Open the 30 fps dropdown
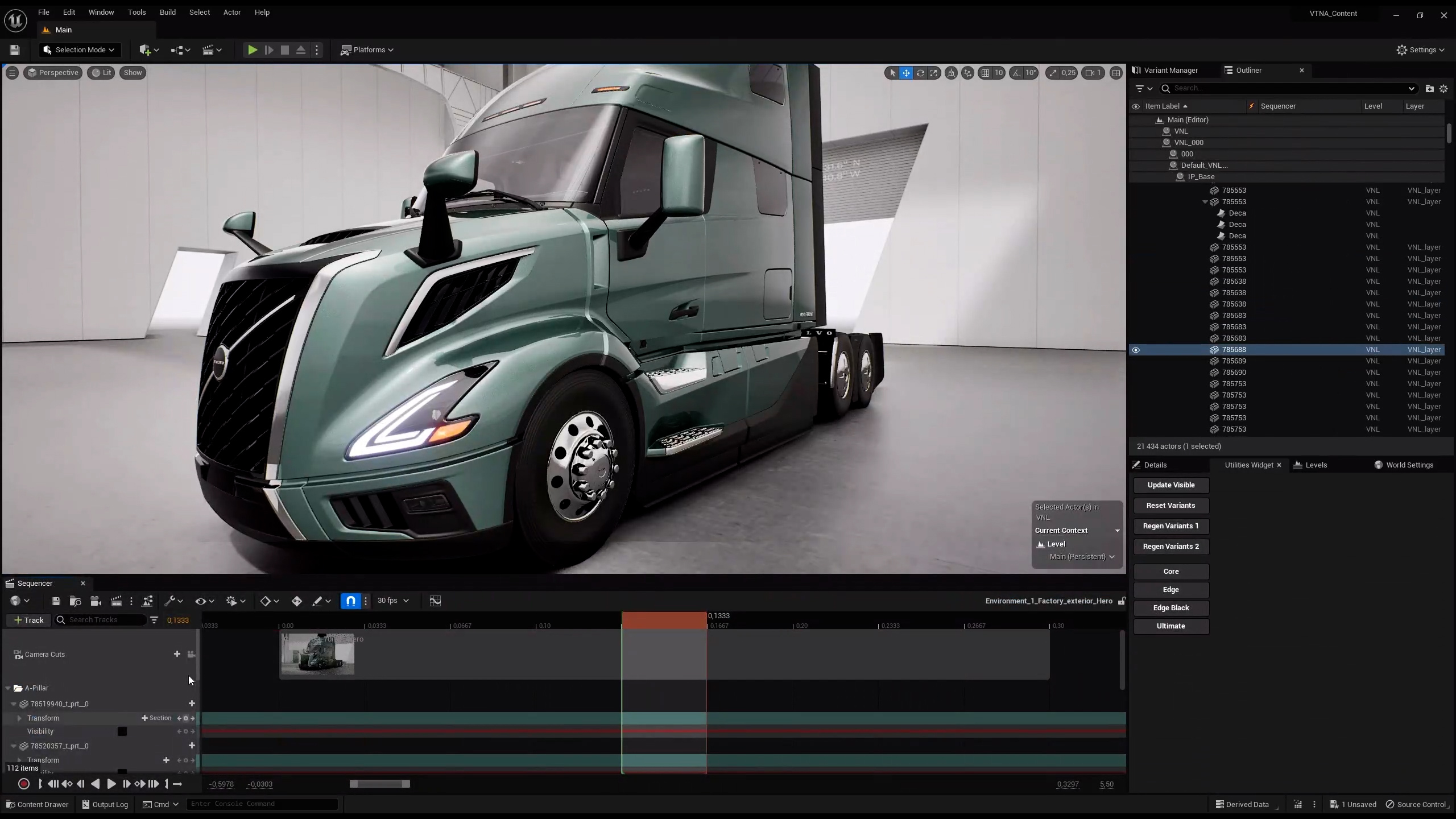Image resolution: width=1456 pixels, height=819 pixels. click(x=393, y=601)
